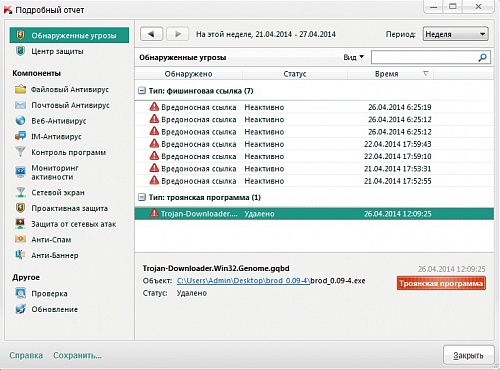Click the warning icon on Trojan-Downloader row

(154, 213)
